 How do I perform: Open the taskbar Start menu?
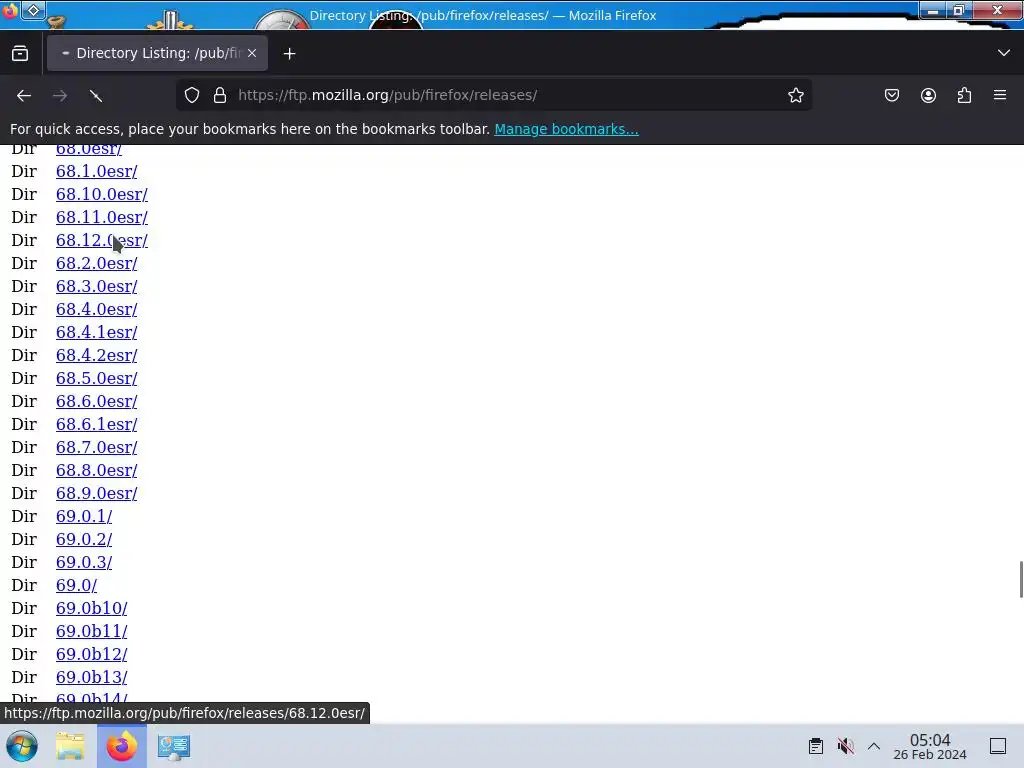coord(22,746)
